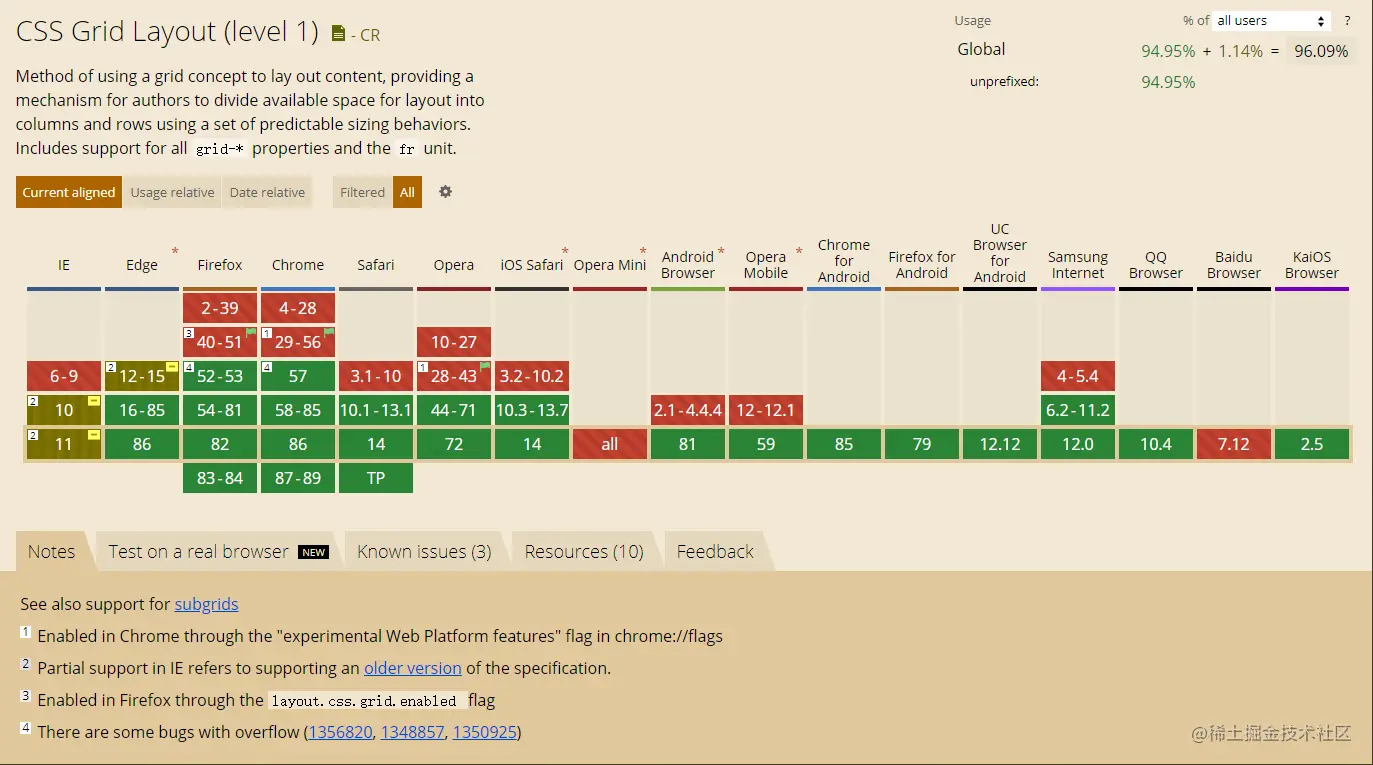Viewport: 1373px width, 765px height.
Task: Select Chrome 57 cell
Action: [298, 376]
